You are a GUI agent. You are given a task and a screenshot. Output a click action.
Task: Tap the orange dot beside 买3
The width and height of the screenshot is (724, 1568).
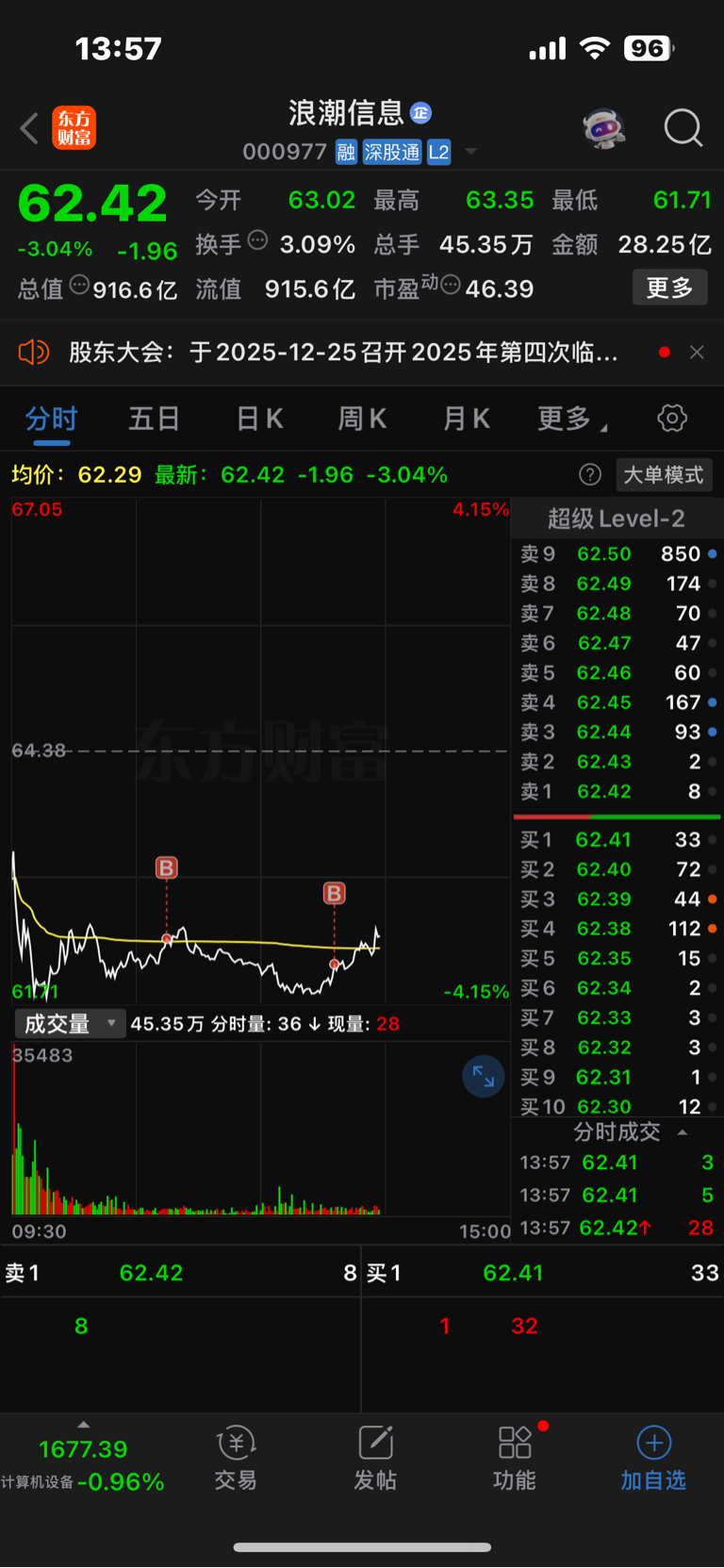point(712,899)
